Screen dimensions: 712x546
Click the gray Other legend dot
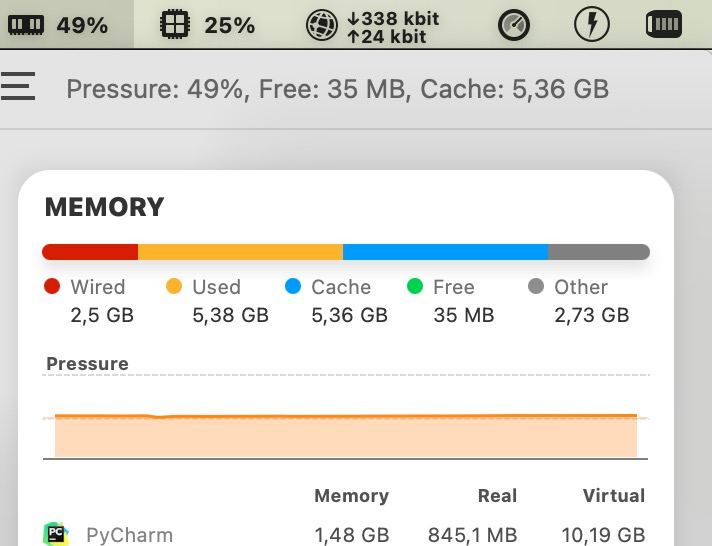(536, 287)
